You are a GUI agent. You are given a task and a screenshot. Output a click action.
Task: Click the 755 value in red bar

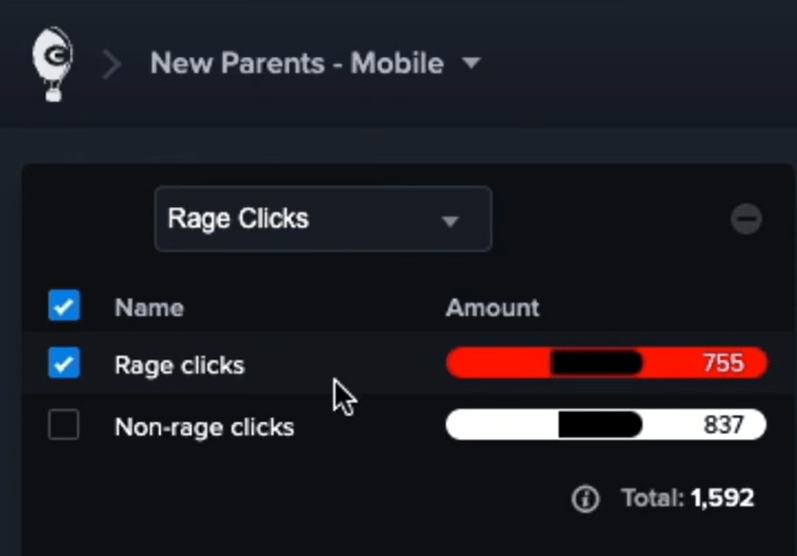[723, 363]
